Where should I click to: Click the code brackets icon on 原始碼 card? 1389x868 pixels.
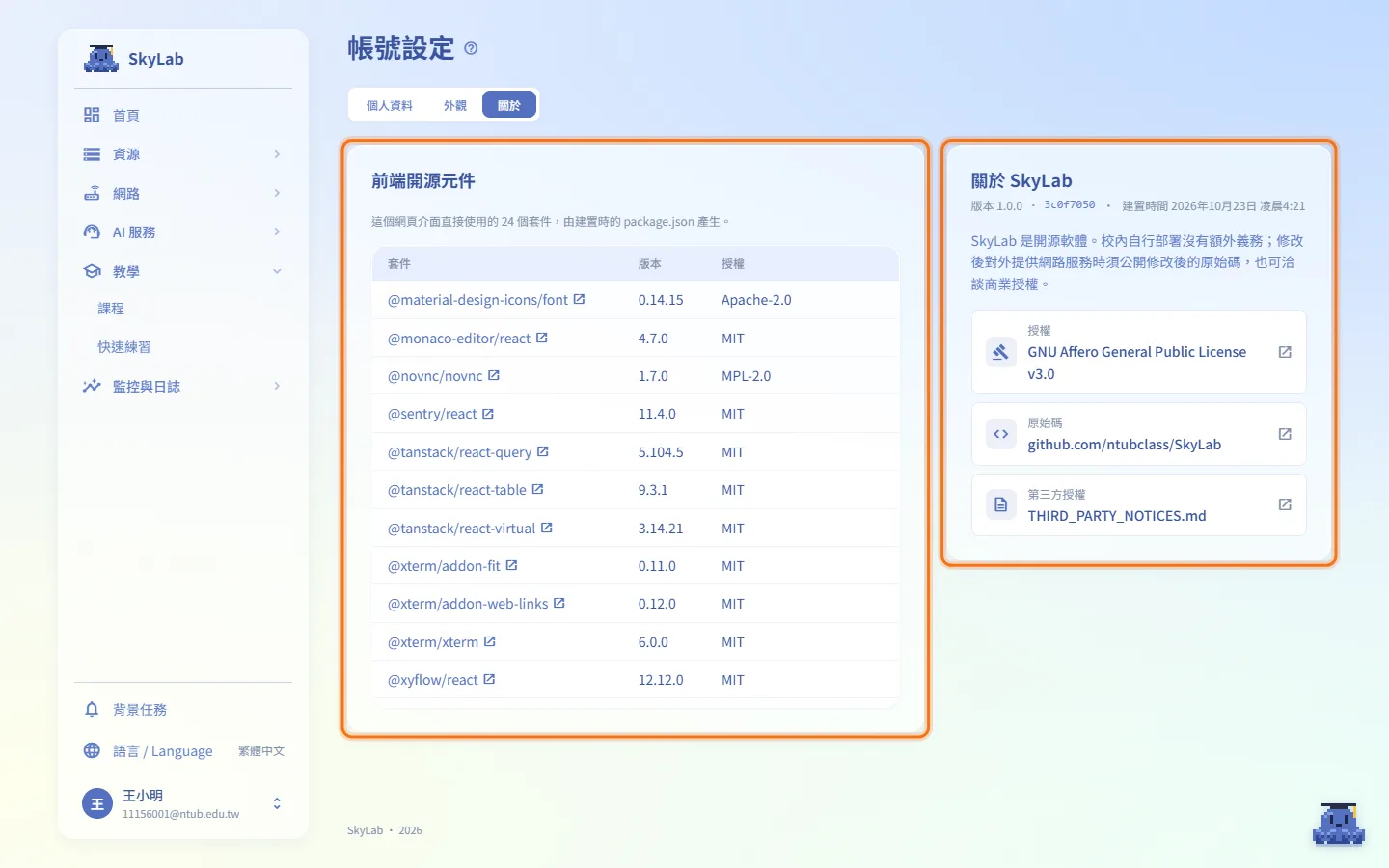(x=1001, y=434)
